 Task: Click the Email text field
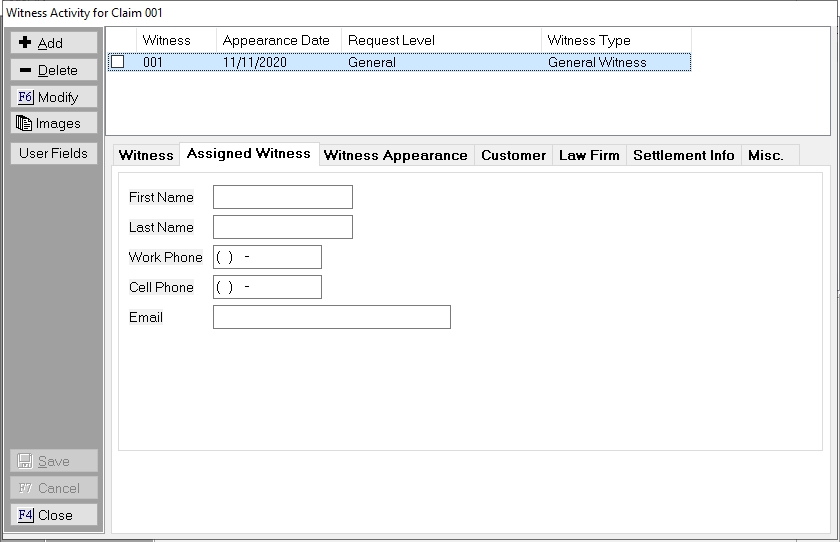331,317
